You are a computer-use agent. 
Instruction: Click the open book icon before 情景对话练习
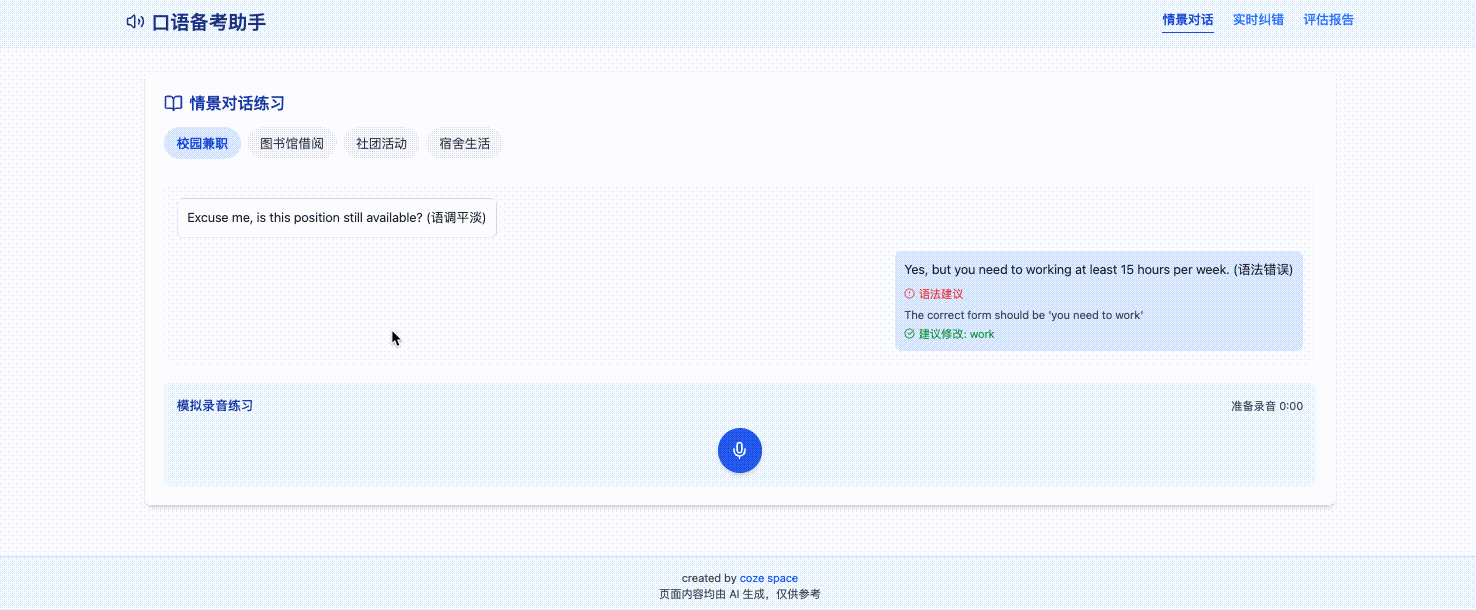coord(172,103)
